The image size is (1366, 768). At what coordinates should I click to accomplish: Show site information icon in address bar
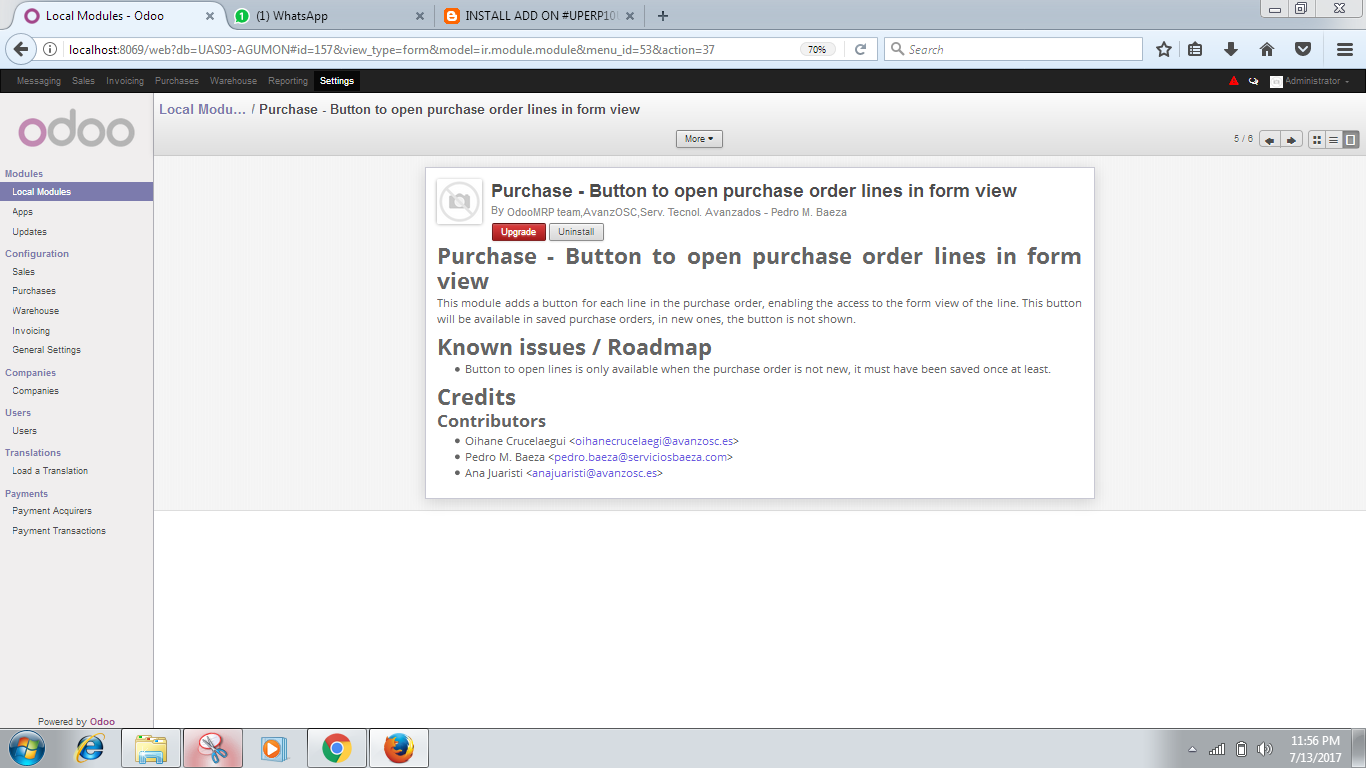click(51, 49)
